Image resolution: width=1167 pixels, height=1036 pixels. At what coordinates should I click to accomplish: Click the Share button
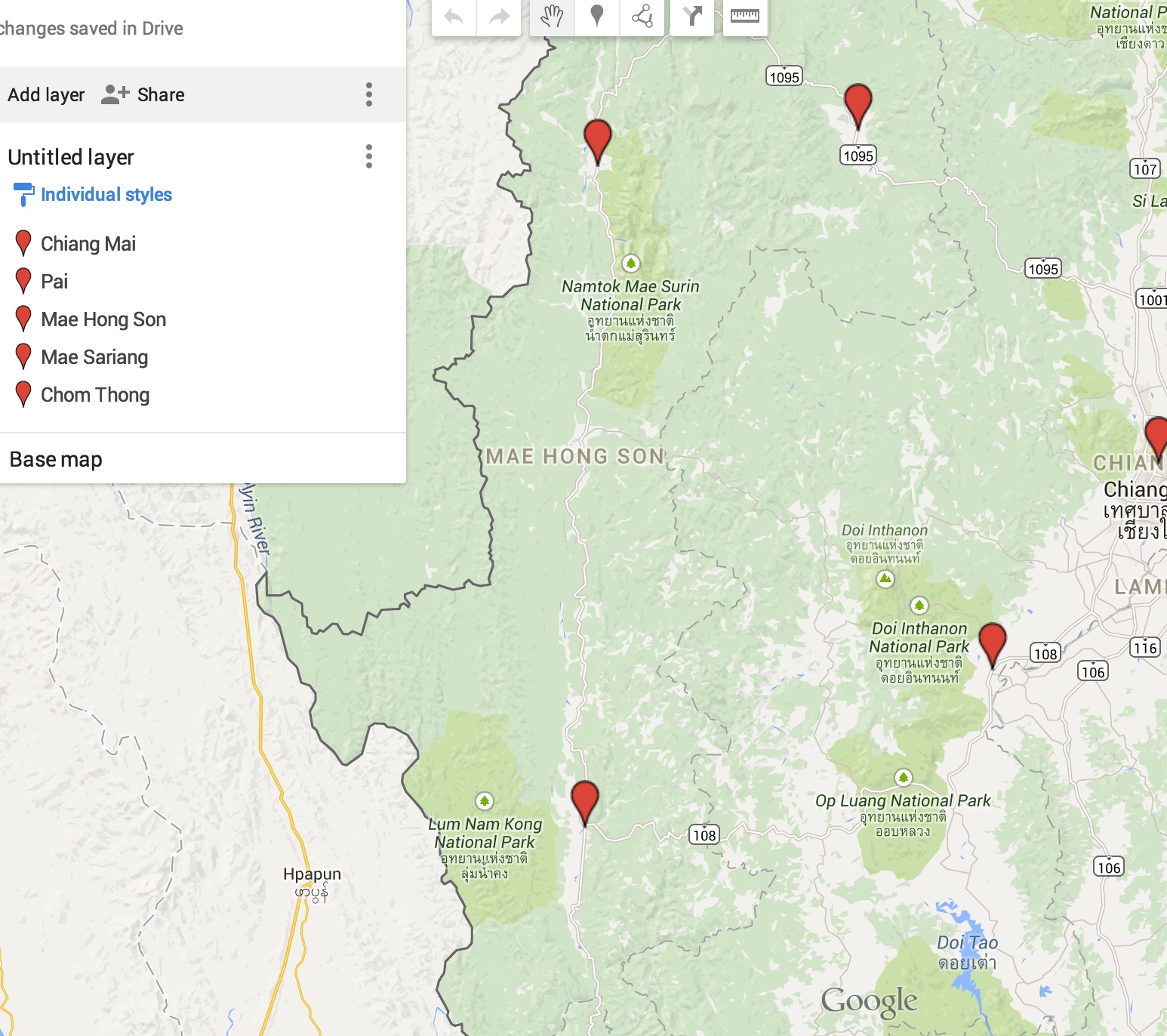143,94
